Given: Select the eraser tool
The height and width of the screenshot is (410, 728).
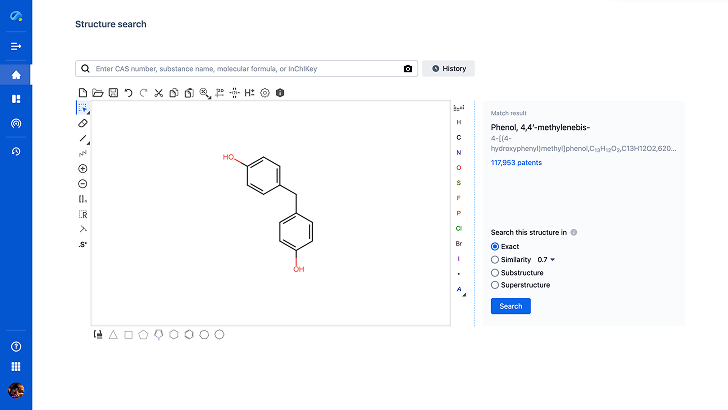Looking at the screenshot, I should pyautogui.click(x=83, y=123).
